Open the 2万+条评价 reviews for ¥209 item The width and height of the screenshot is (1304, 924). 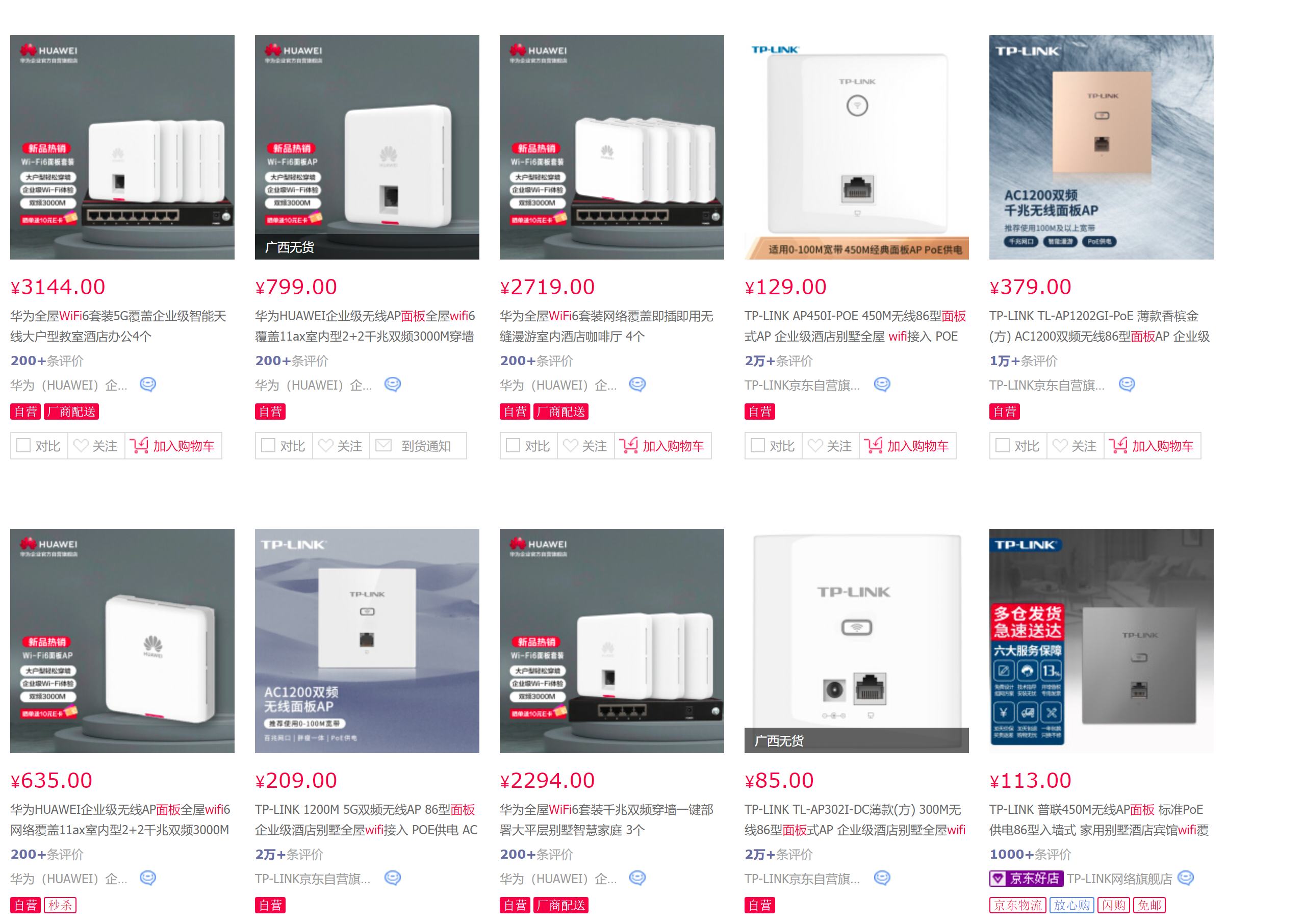[x=289, y=854]
